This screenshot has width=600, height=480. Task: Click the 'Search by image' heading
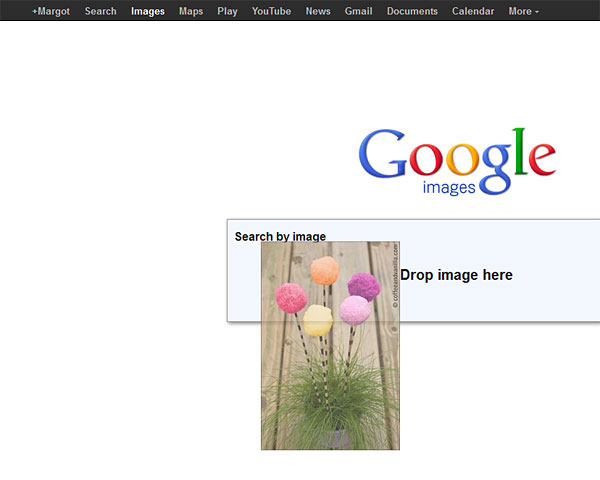click(280, 237)
